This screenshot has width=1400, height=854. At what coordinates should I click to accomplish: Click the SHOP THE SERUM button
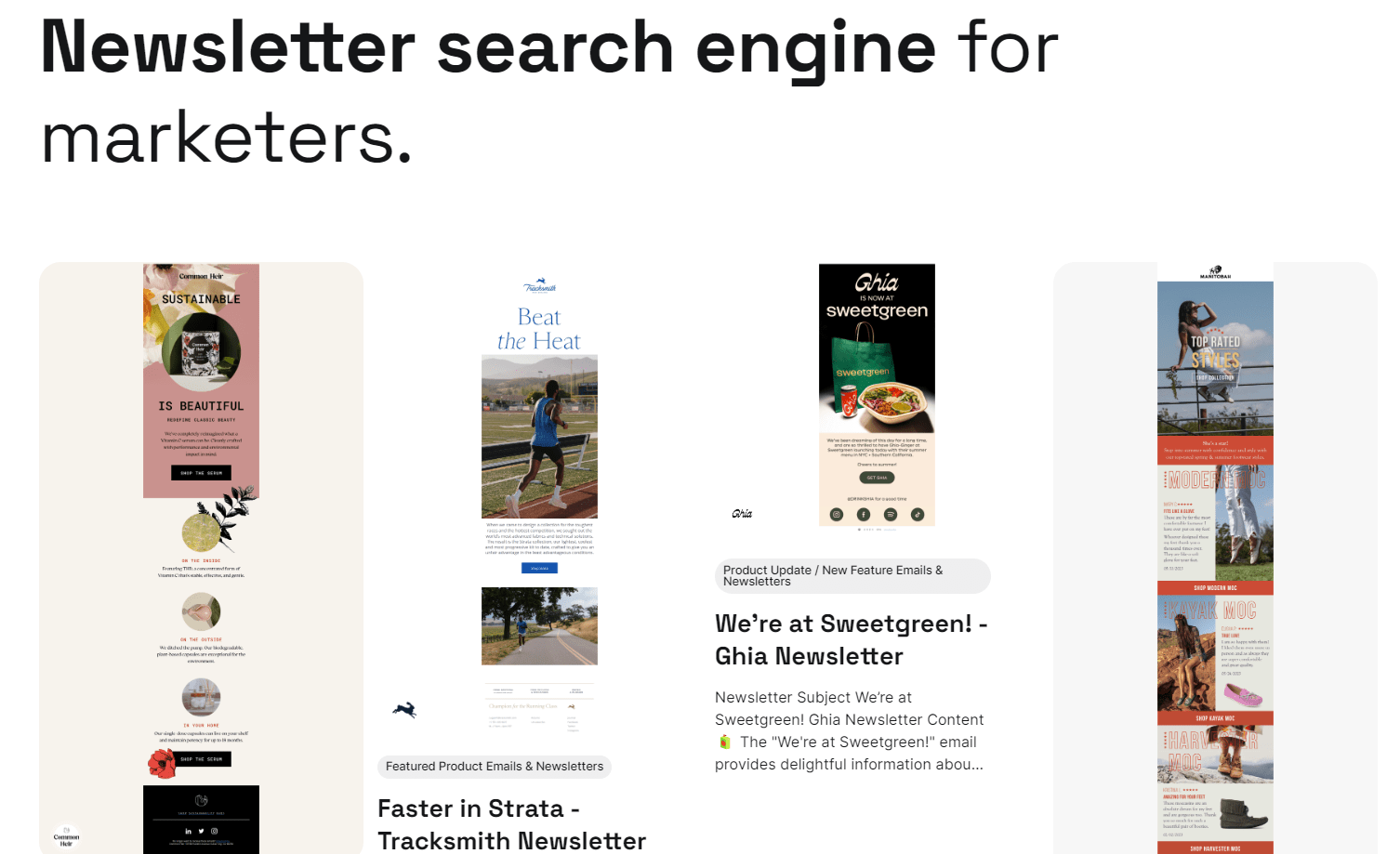pyautogui.click(x=201, y=473)
